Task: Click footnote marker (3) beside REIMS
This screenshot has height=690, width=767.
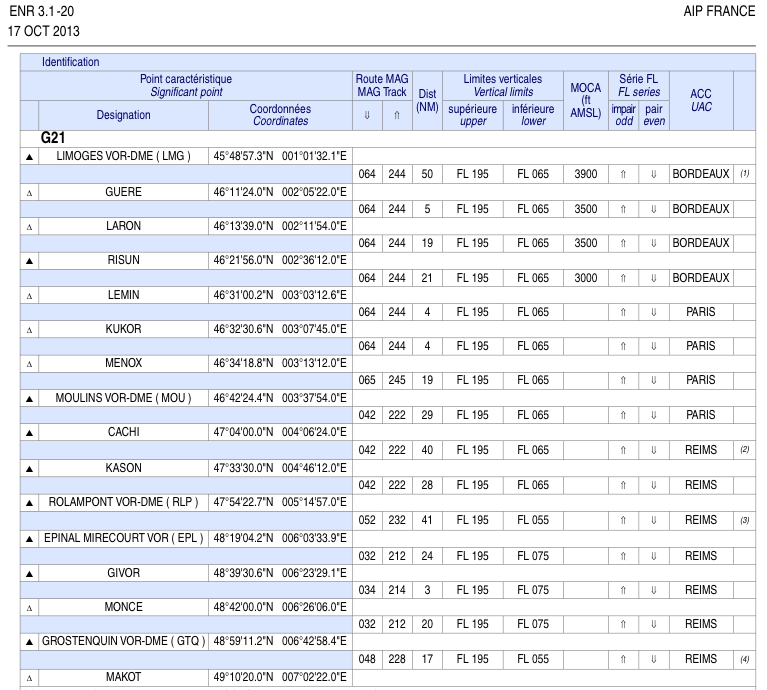Action: [744, 520]
